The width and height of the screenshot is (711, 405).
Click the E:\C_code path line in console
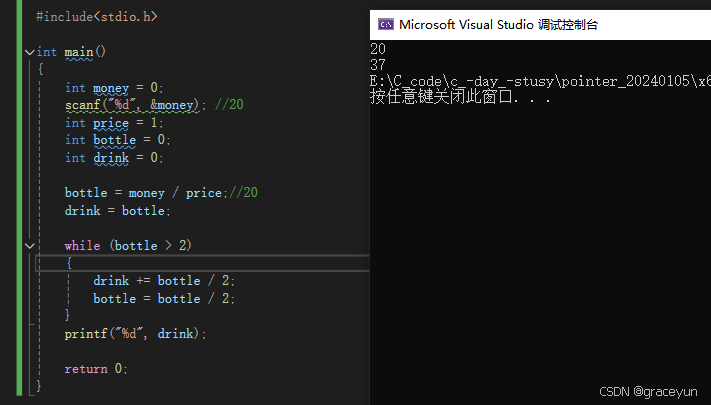point(540,81)
